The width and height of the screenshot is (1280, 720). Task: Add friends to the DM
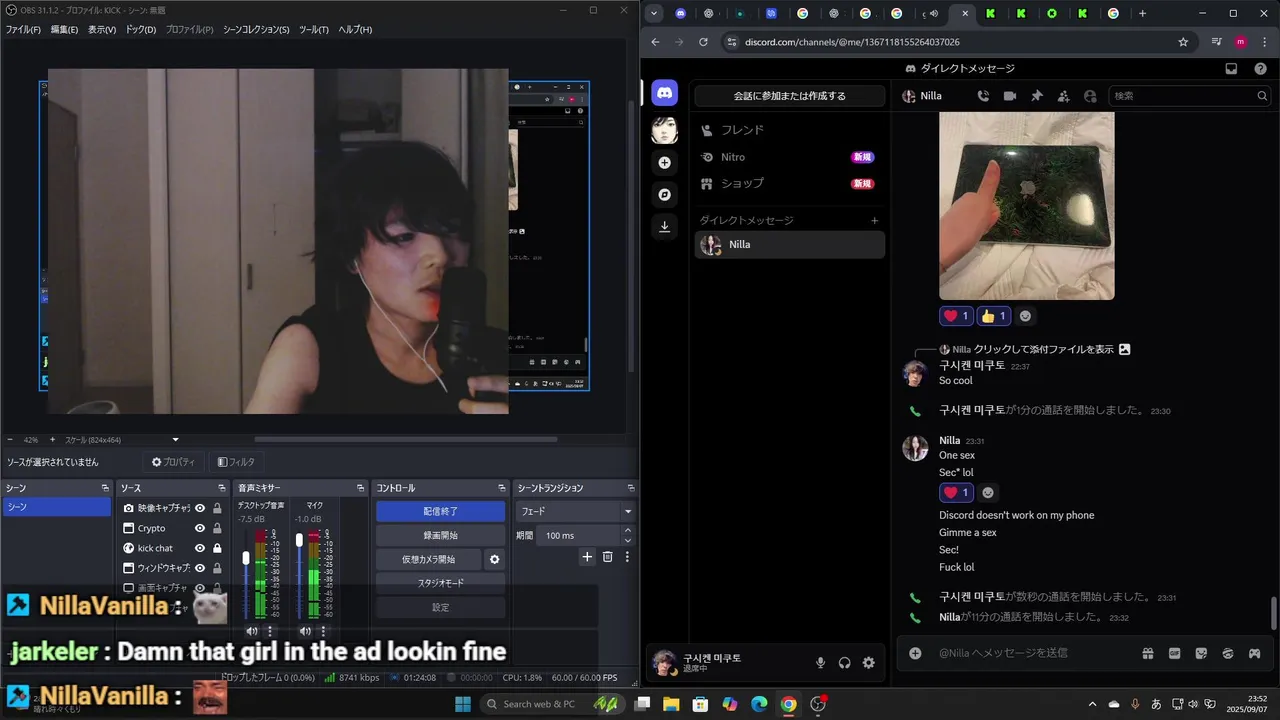1063,96
